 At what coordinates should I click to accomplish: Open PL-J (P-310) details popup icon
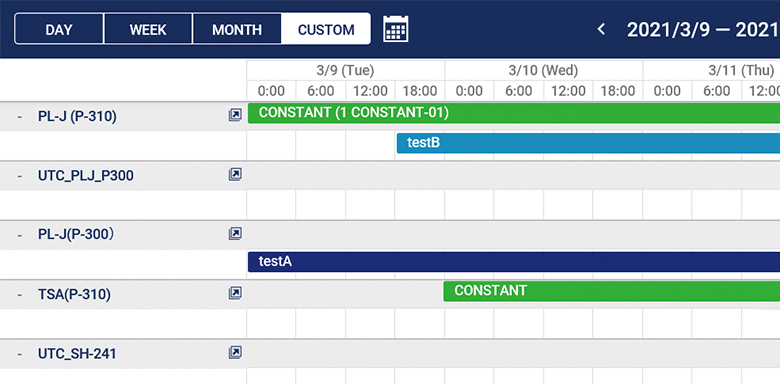click(x=235, y=116)
